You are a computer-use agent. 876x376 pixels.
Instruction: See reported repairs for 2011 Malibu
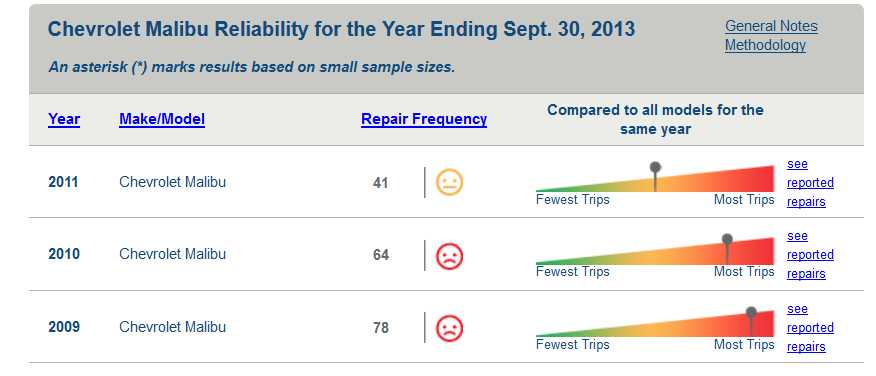(810, 183)
